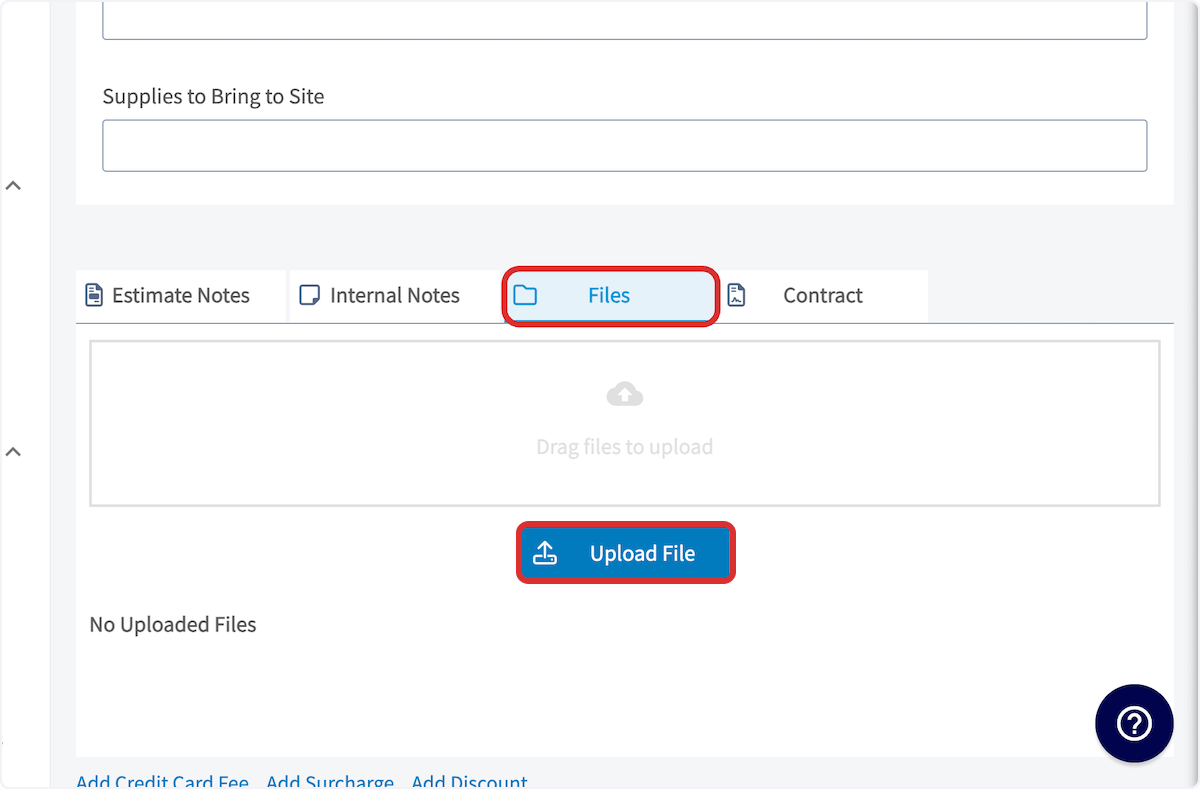Click the Estimate Notes document icon

pyautogui.click(x=94, y=295)
